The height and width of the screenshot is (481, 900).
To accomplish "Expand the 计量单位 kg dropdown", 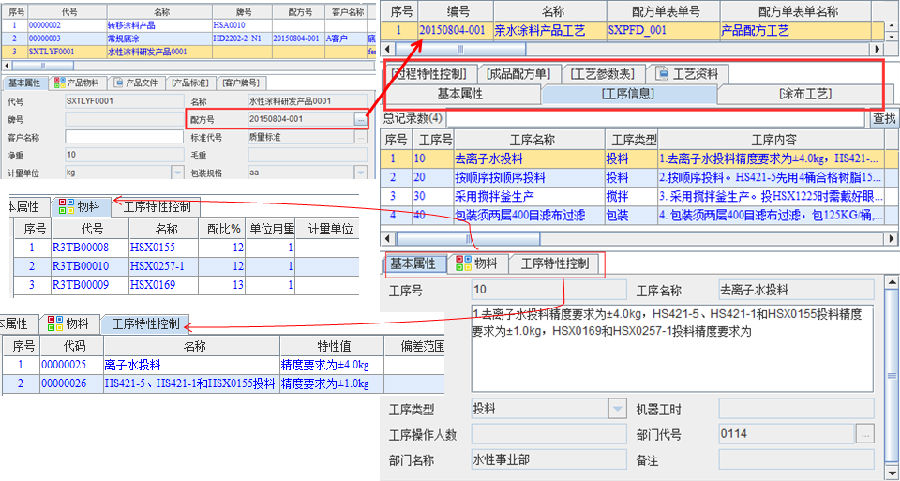I will [x=177, y=172].
